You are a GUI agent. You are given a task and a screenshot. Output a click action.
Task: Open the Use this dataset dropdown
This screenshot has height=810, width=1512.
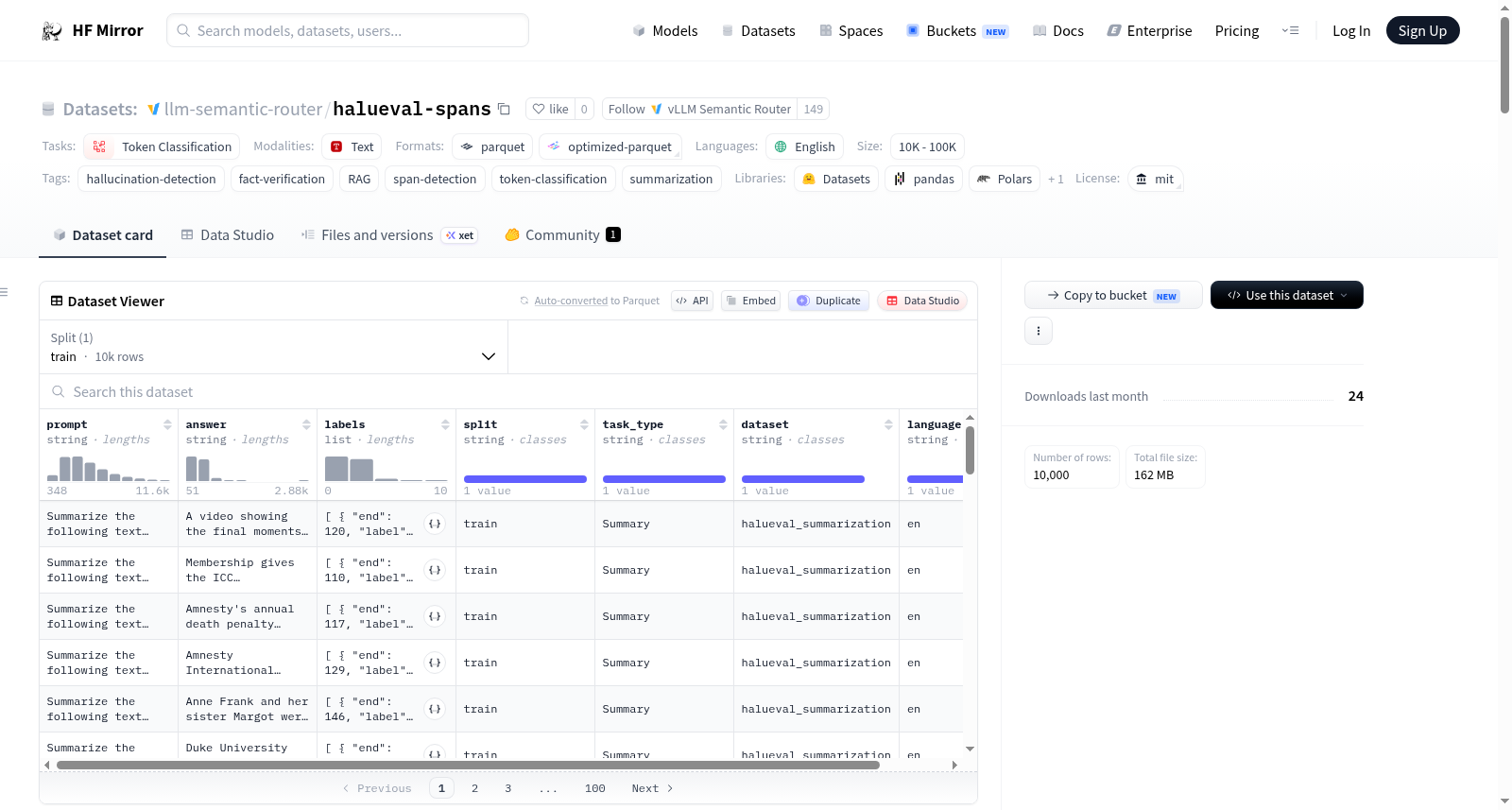1286,295
